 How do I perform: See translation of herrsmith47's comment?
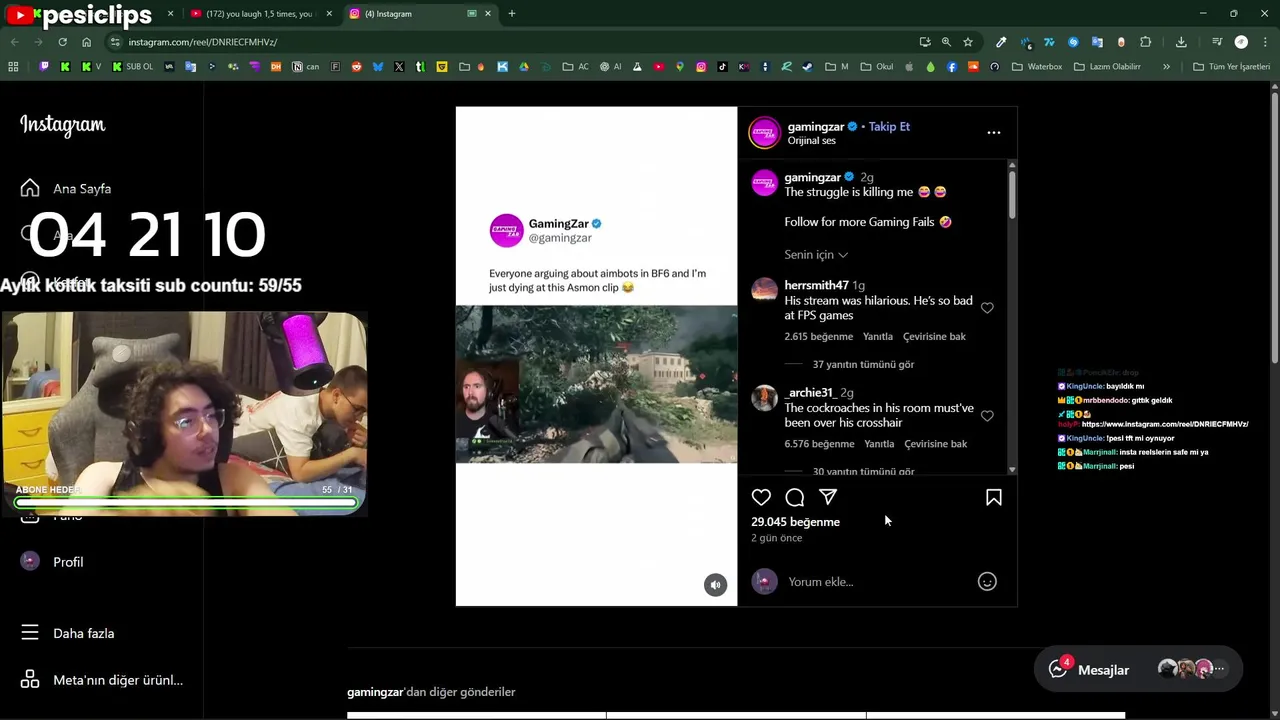click(x=934, y=337)
